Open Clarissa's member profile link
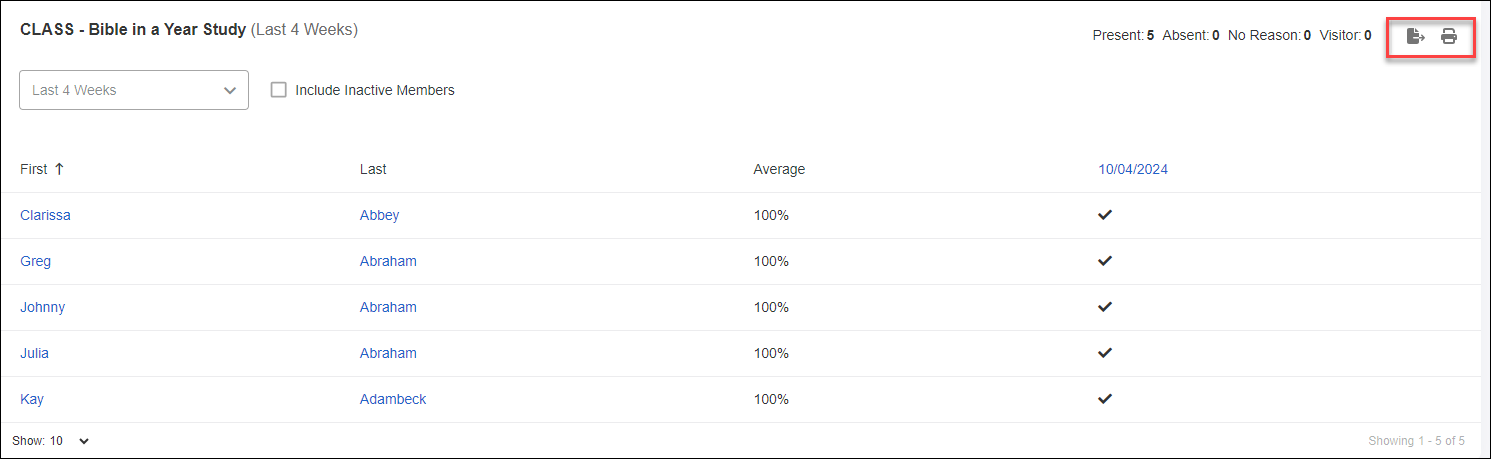The height and width of the screenshot is (459, 1491). coord(45,215)
